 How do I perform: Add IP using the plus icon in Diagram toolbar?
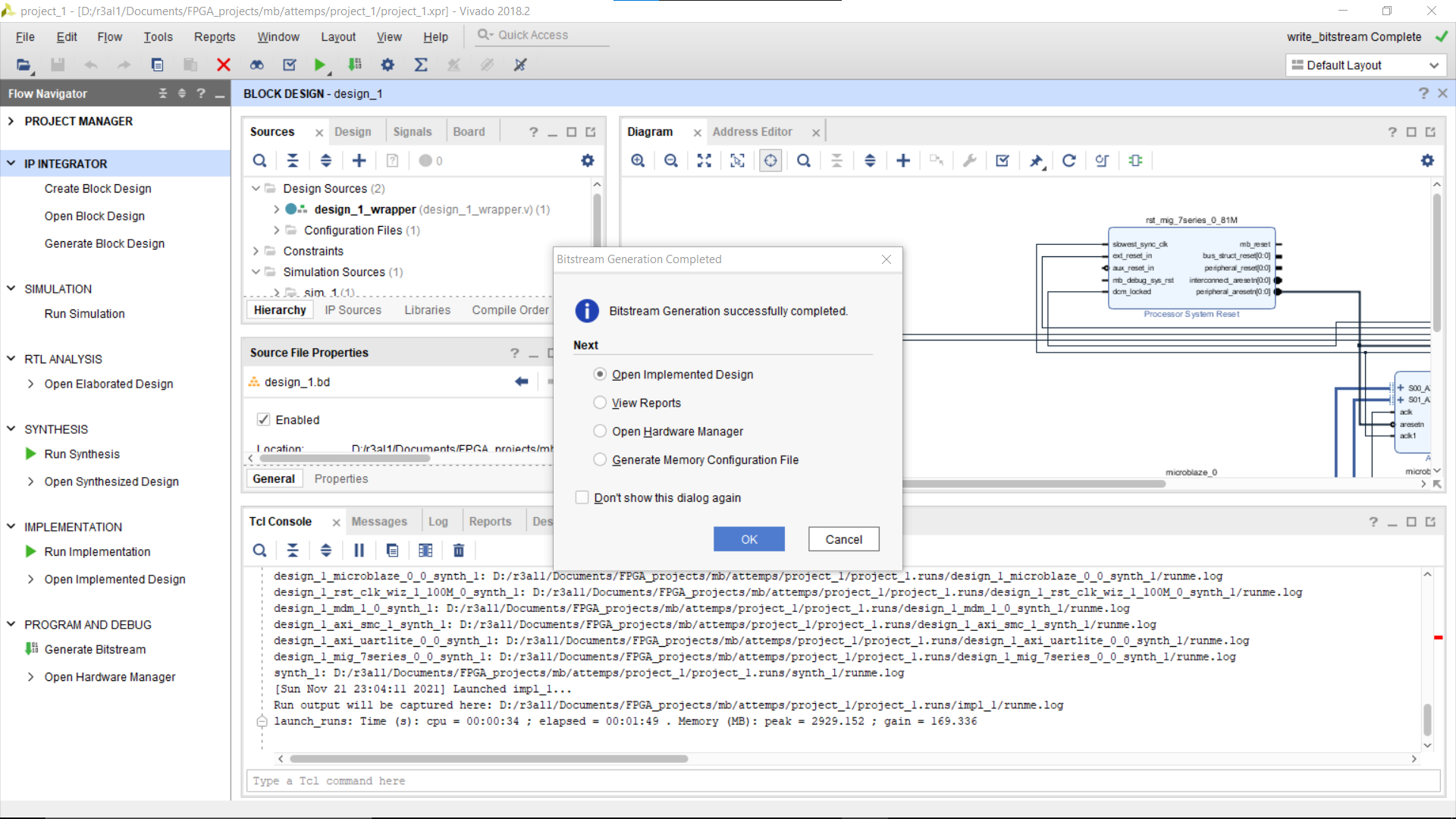point(902,161)
